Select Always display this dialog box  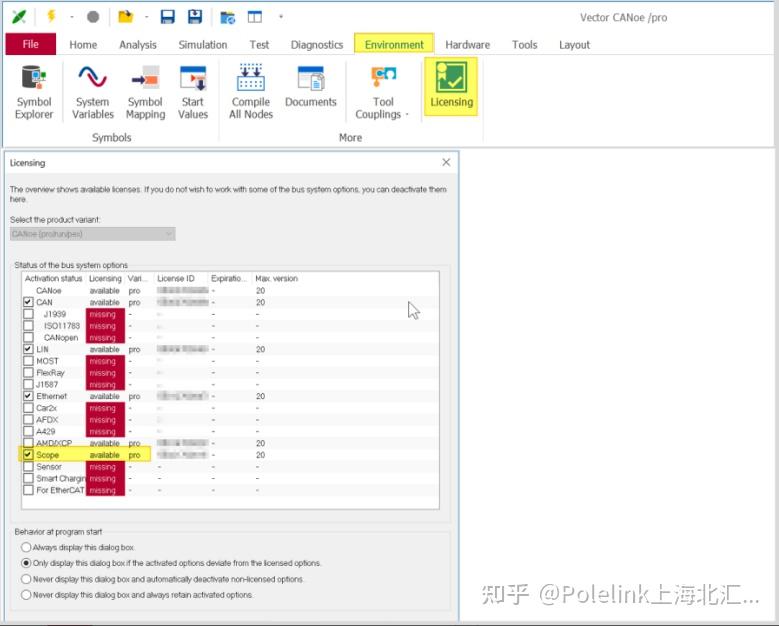pyautogui.click(x=26, y=547)
